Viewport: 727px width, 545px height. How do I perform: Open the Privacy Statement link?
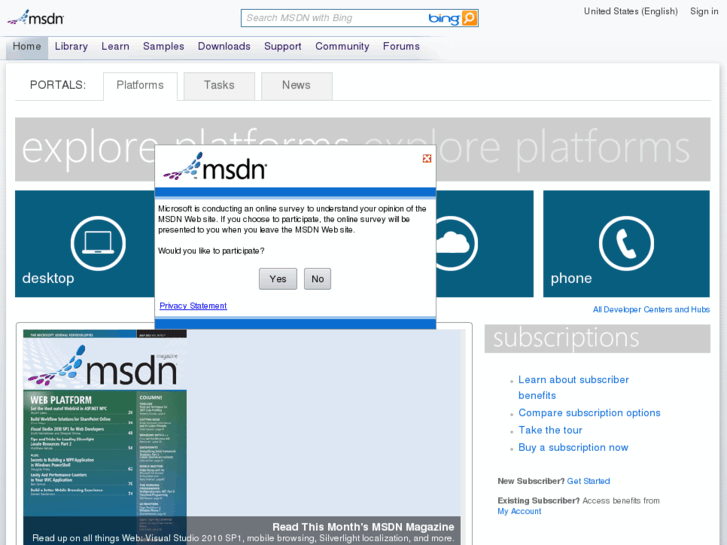(x=193, y=306)
